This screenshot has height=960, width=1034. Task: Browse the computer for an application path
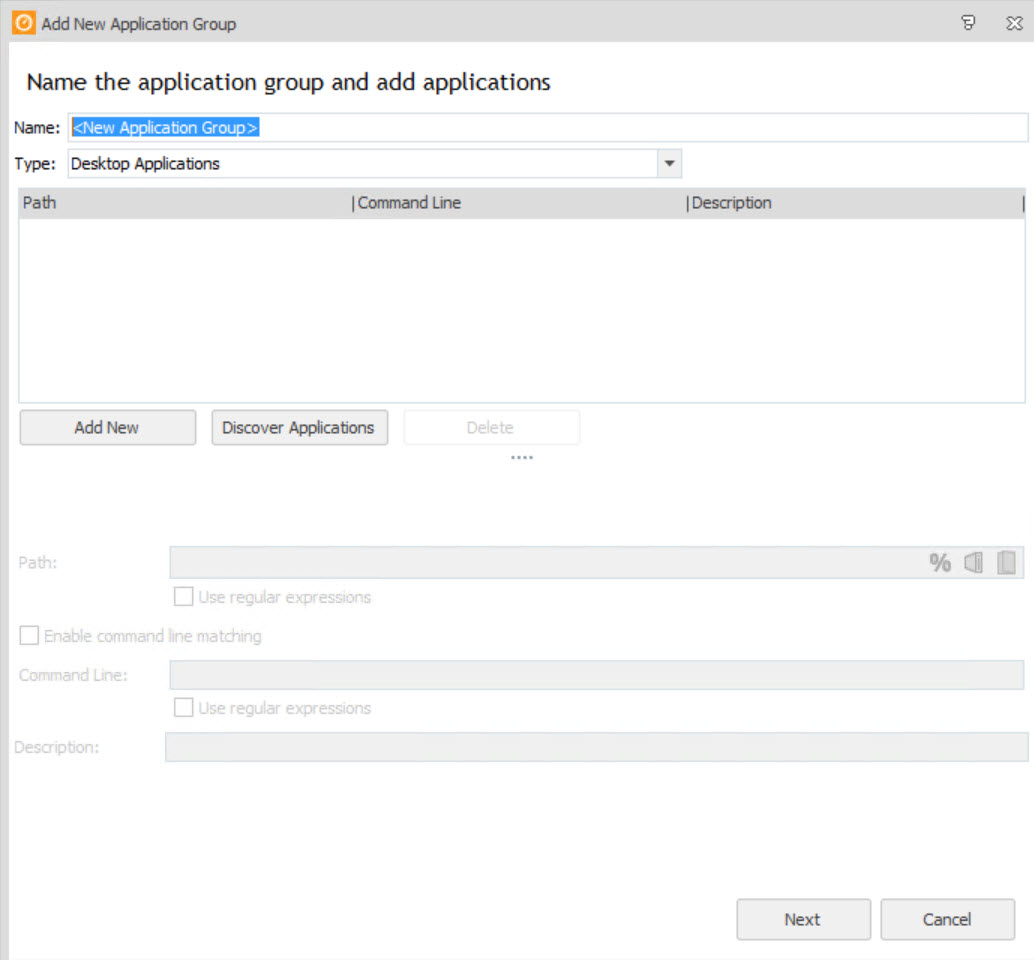[x=972, y=562]
